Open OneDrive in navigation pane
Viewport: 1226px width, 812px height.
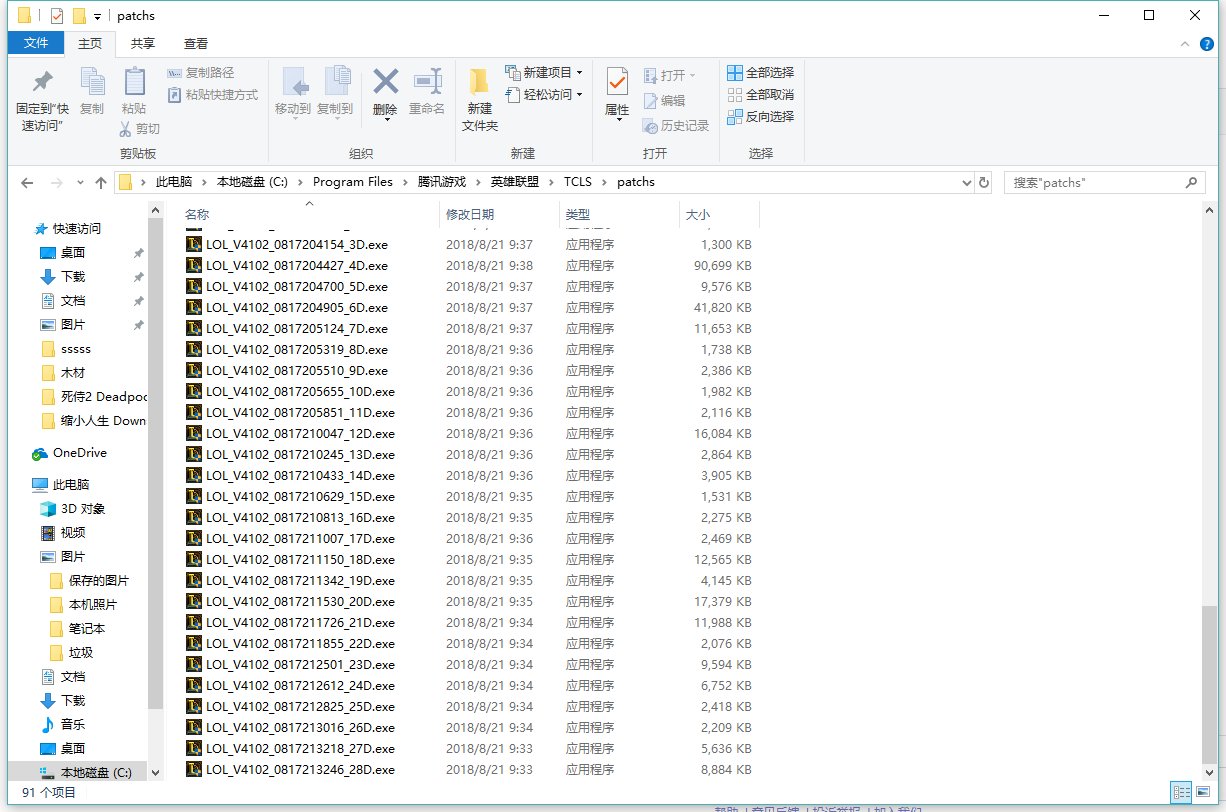(79, 453)
